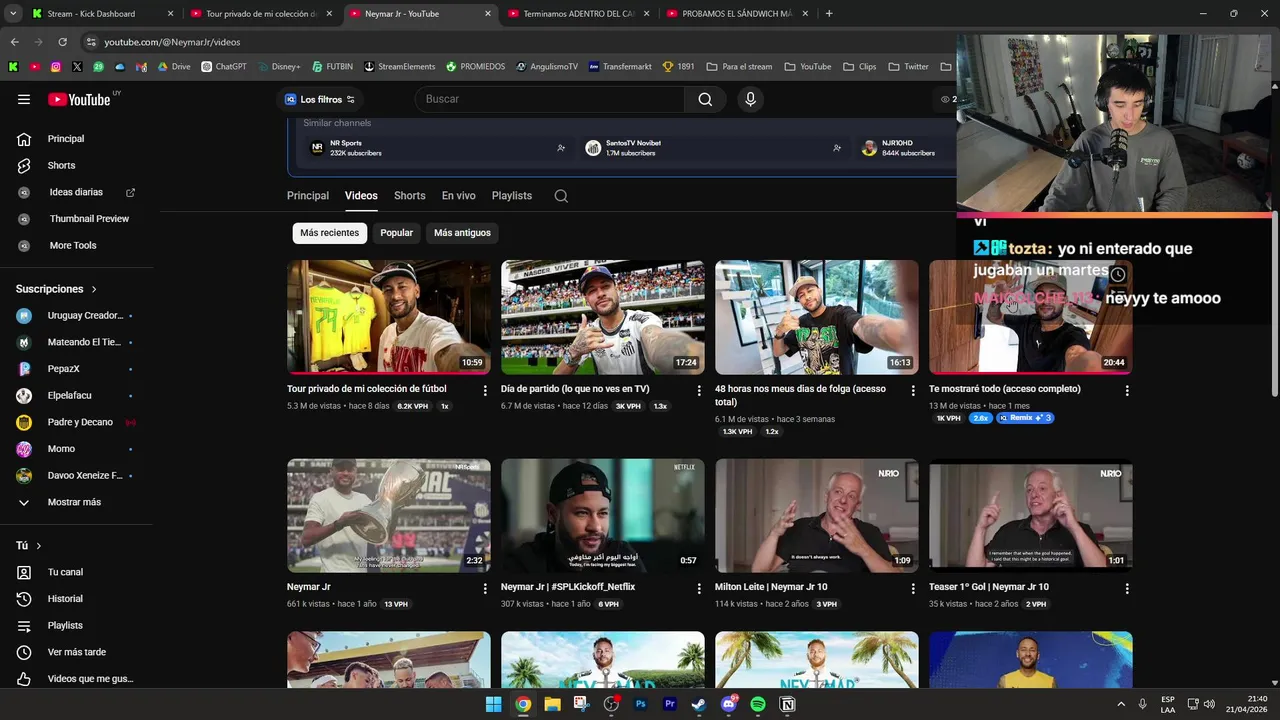Open options for 'Tour privado de mi colección' video

tap(485, 390)
